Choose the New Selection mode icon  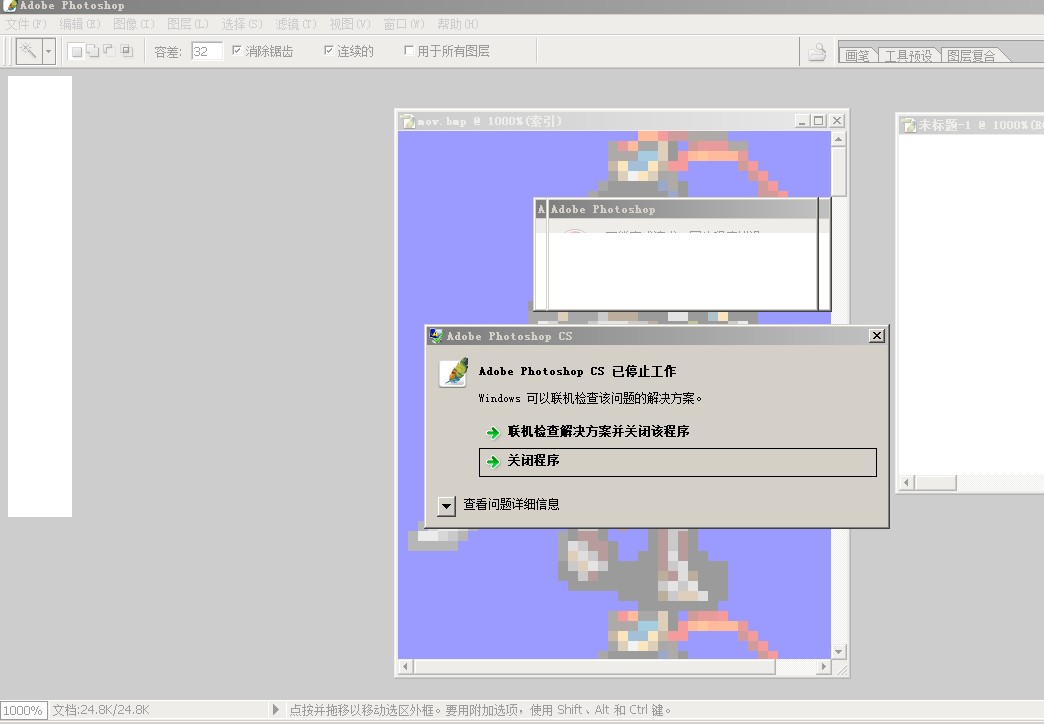77,51
